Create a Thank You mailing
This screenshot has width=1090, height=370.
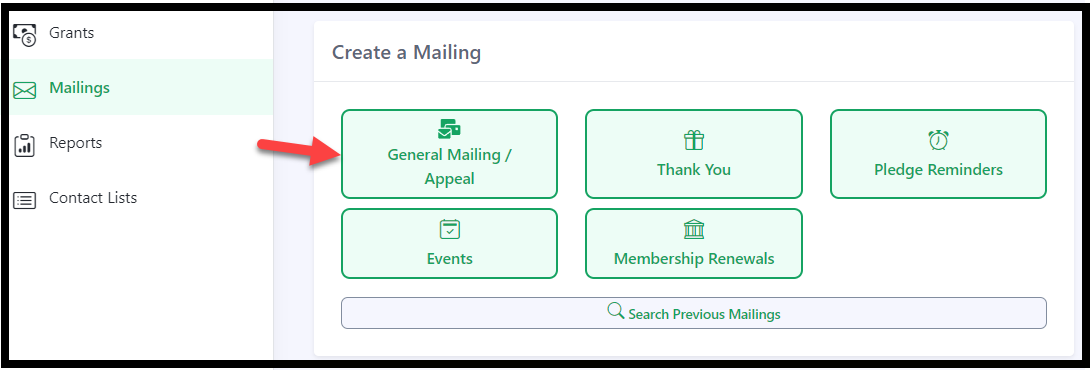[694, 154]
